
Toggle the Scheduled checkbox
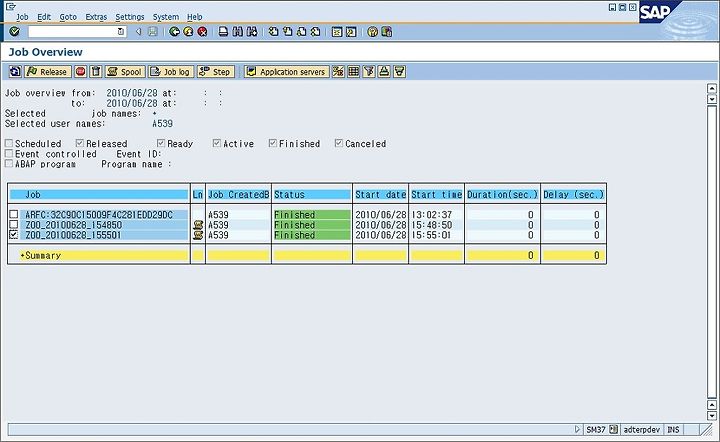[x=9, y=143]
